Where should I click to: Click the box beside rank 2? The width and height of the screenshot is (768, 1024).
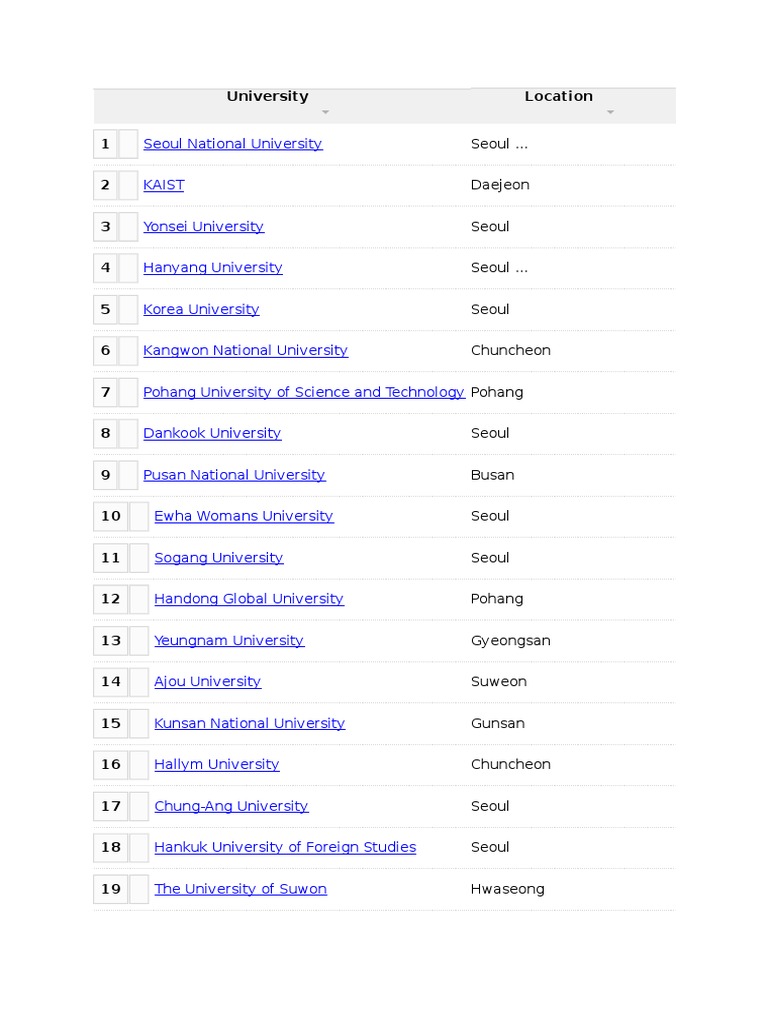coord(128,185)
